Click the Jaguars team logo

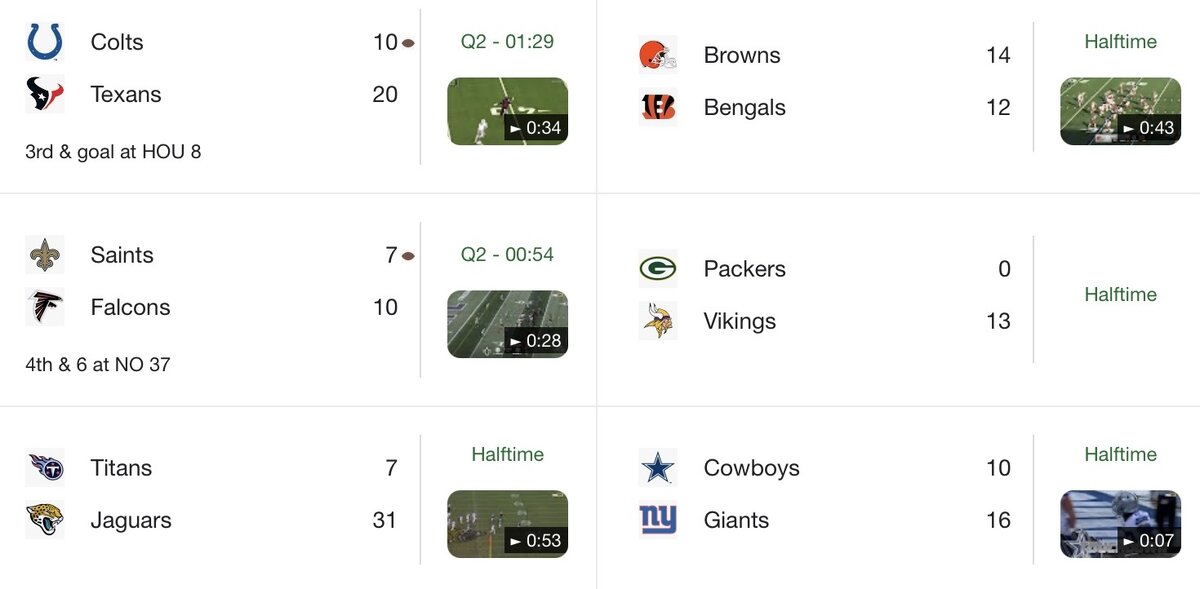(45, 520)
